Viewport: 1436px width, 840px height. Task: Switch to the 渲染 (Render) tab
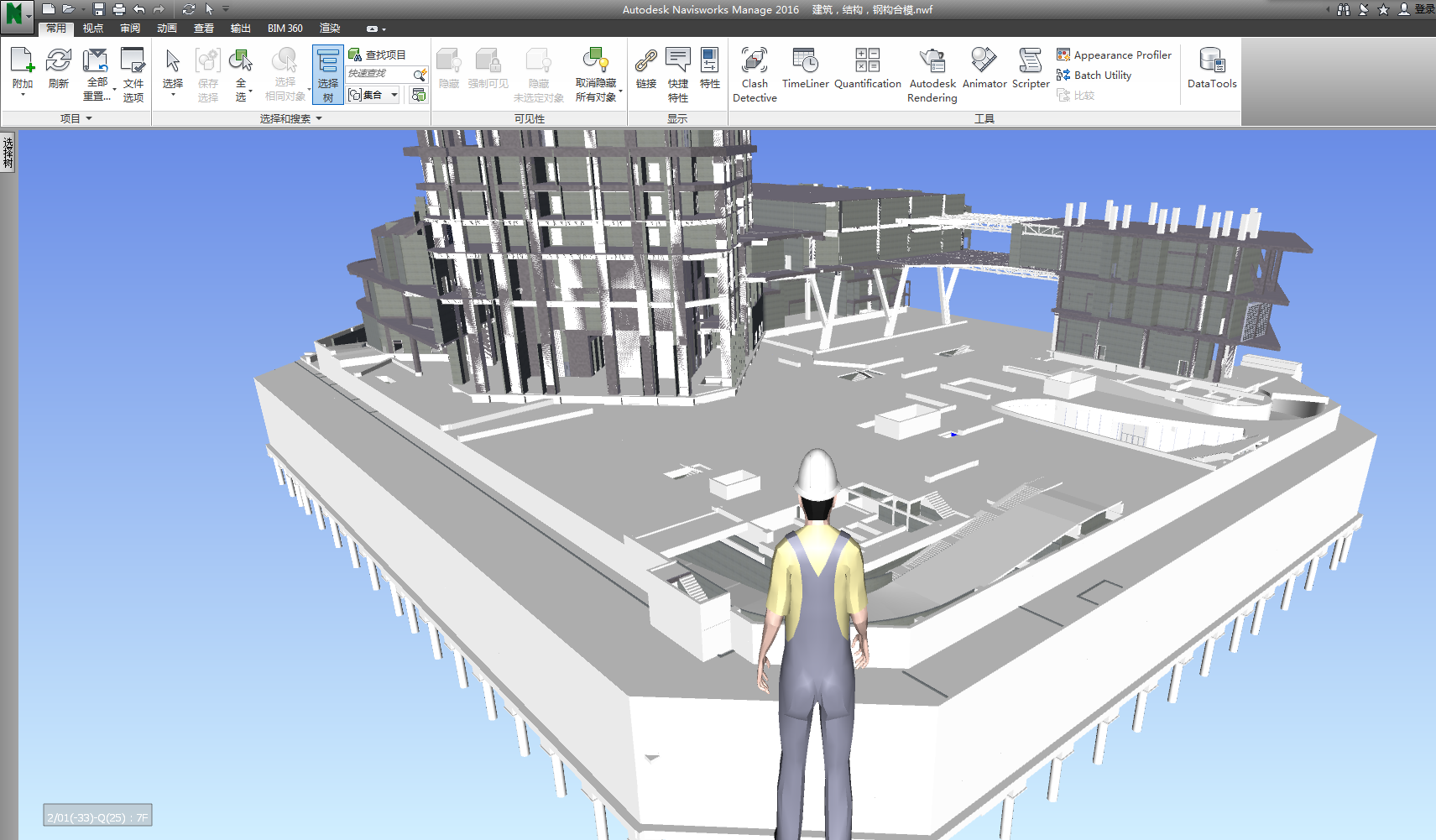330,29
